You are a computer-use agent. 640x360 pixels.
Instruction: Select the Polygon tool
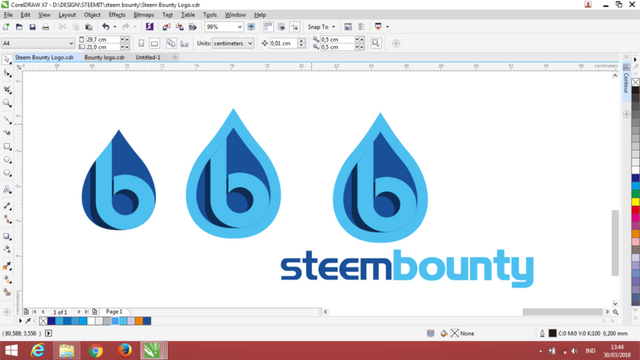[7, 173]
